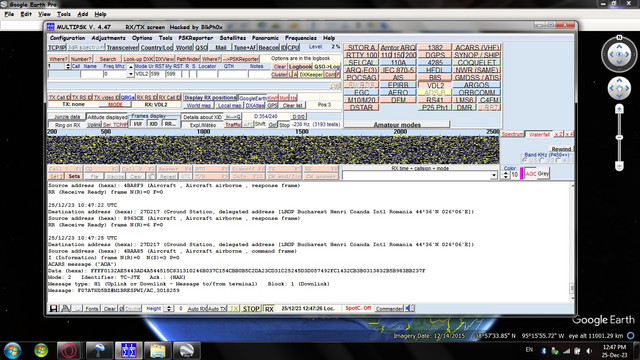
Task: Open RX time + callsign + mode dropdown
Action: (493, 176)
